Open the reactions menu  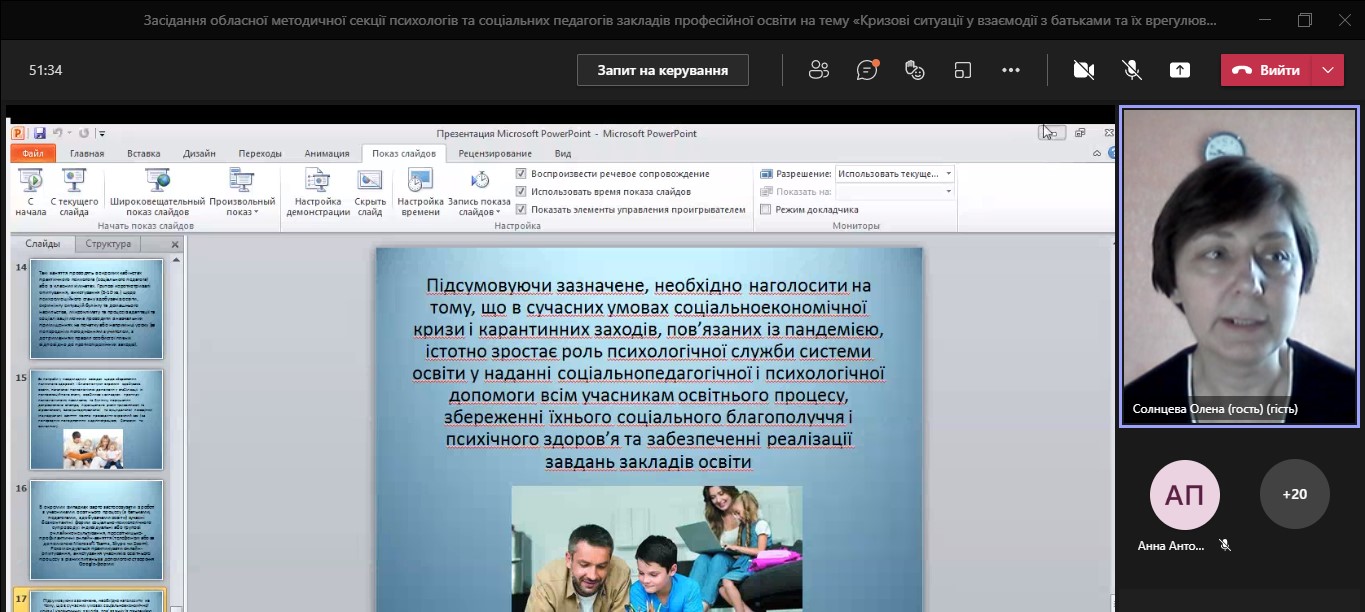914,70
